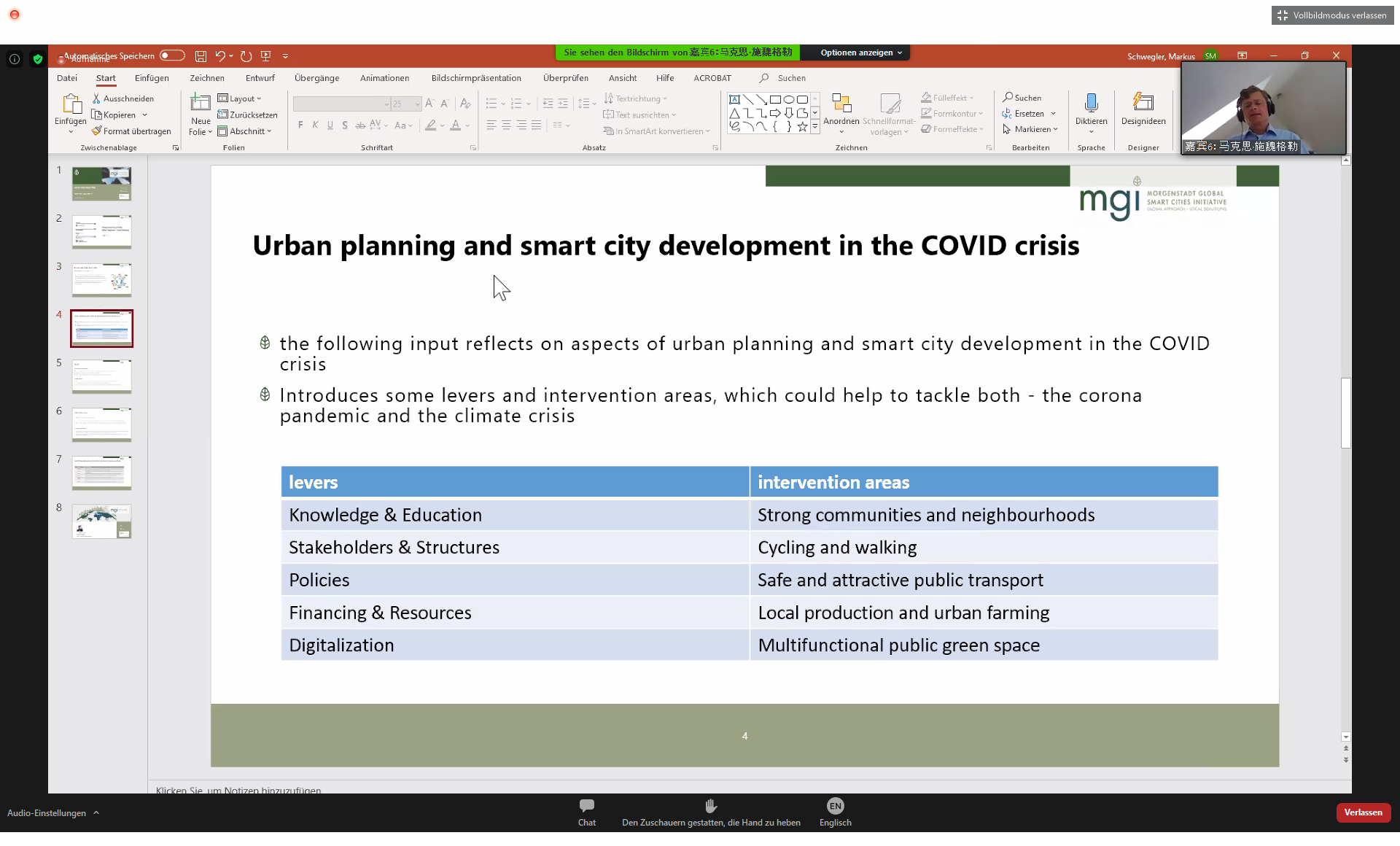Viewport: 1400px width, 846px height.
Task: Toggle the Automatisches Speichern switch
Action: tap(172, 55)
